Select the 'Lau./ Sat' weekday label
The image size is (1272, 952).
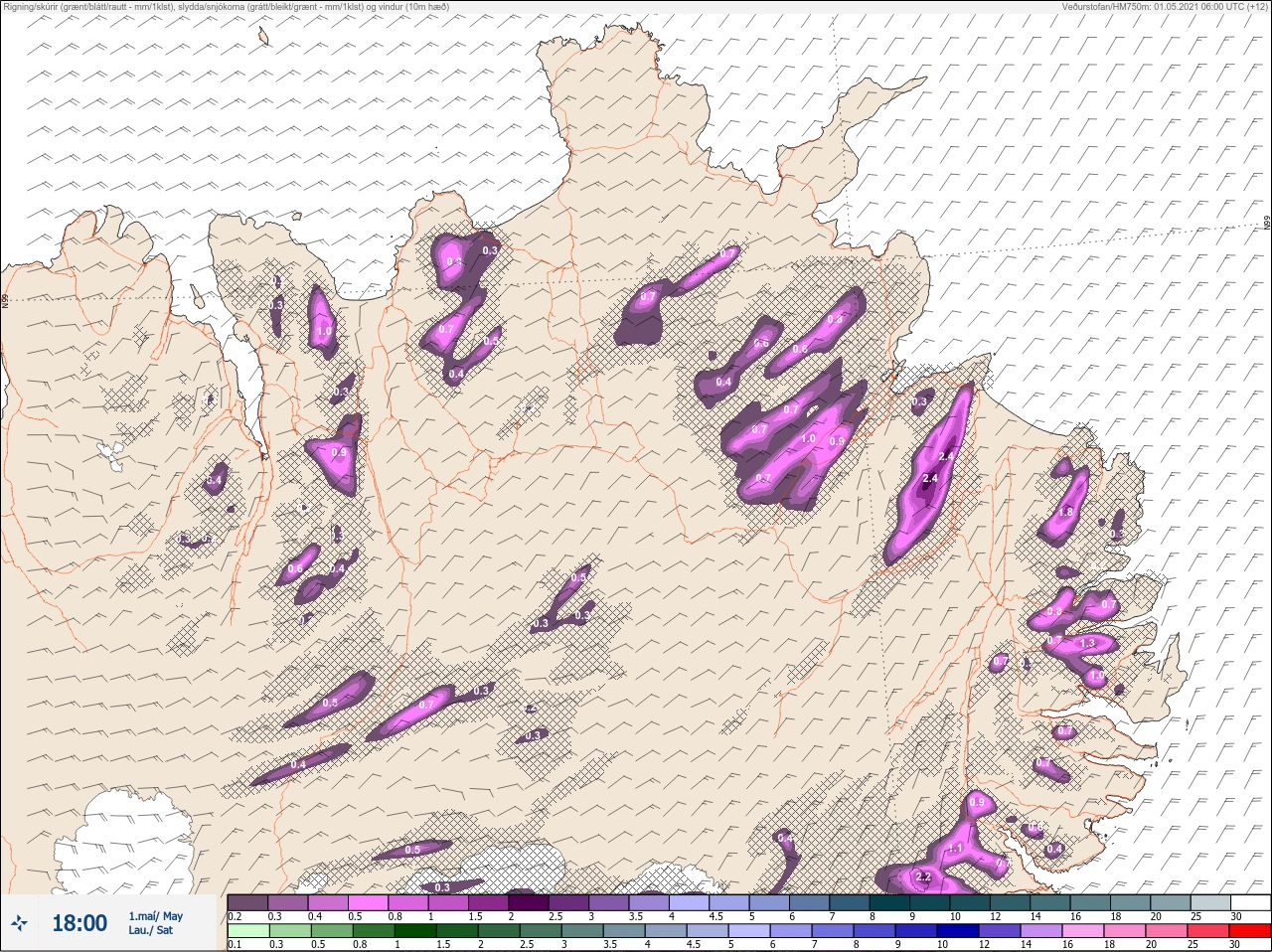click(150, 930)
